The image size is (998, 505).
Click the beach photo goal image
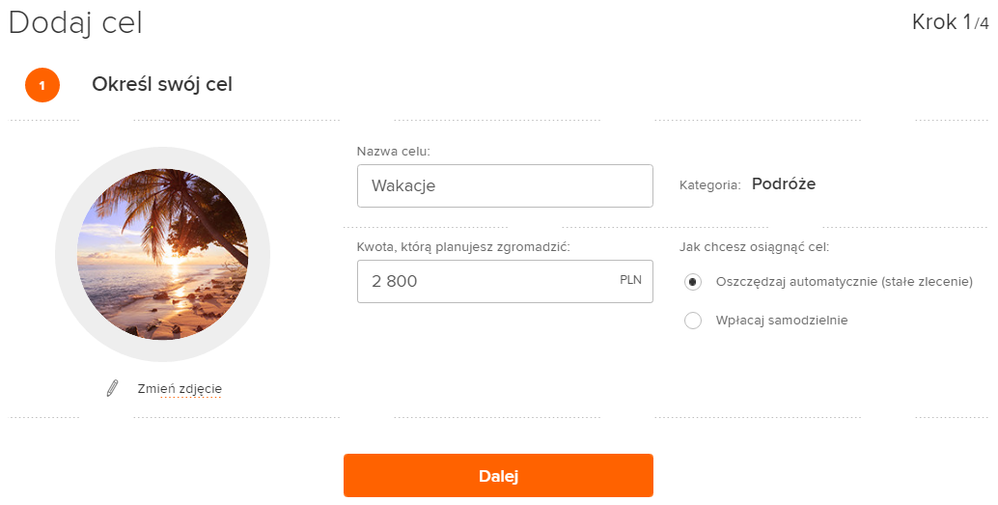tap(162, 254)
